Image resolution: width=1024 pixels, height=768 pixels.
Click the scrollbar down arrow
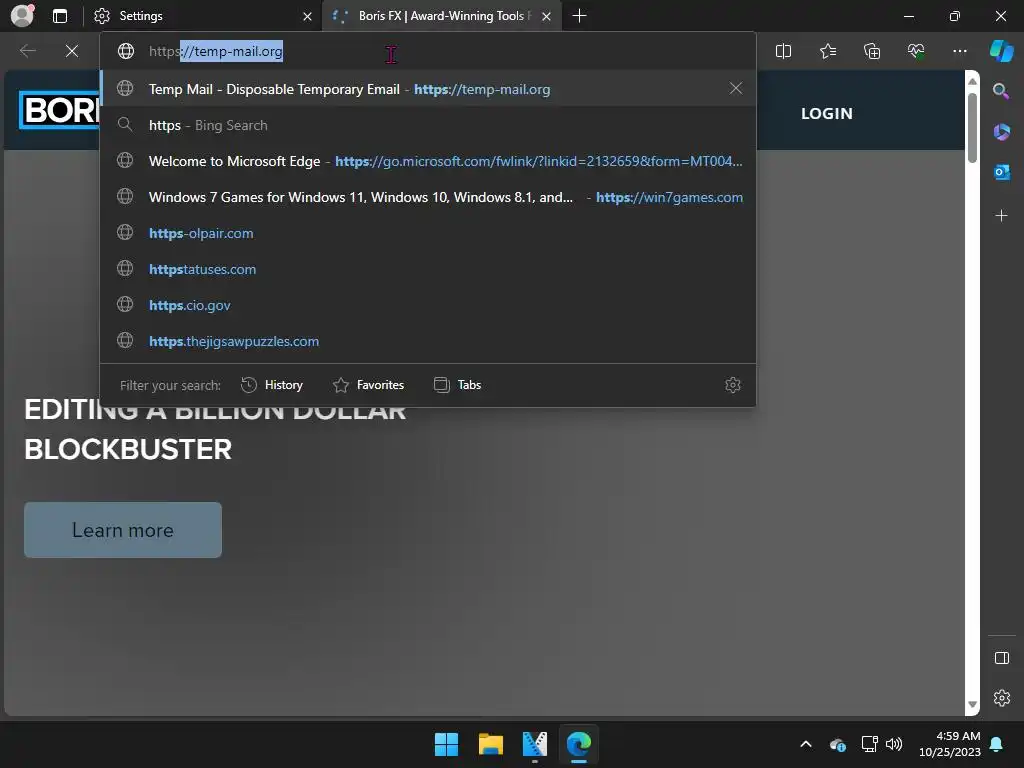tap(972, 704)
